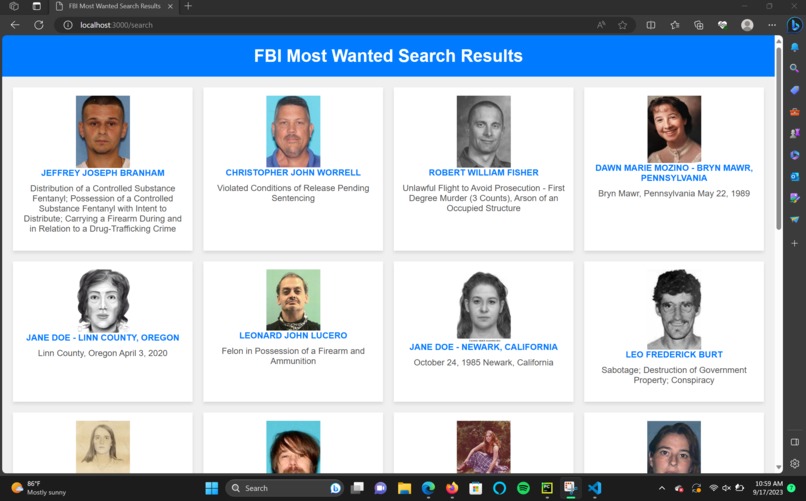Open the sidebar notifications bell
Image resolution: width=806 pixels, height=501 pixels.
[x=795, y=47]
